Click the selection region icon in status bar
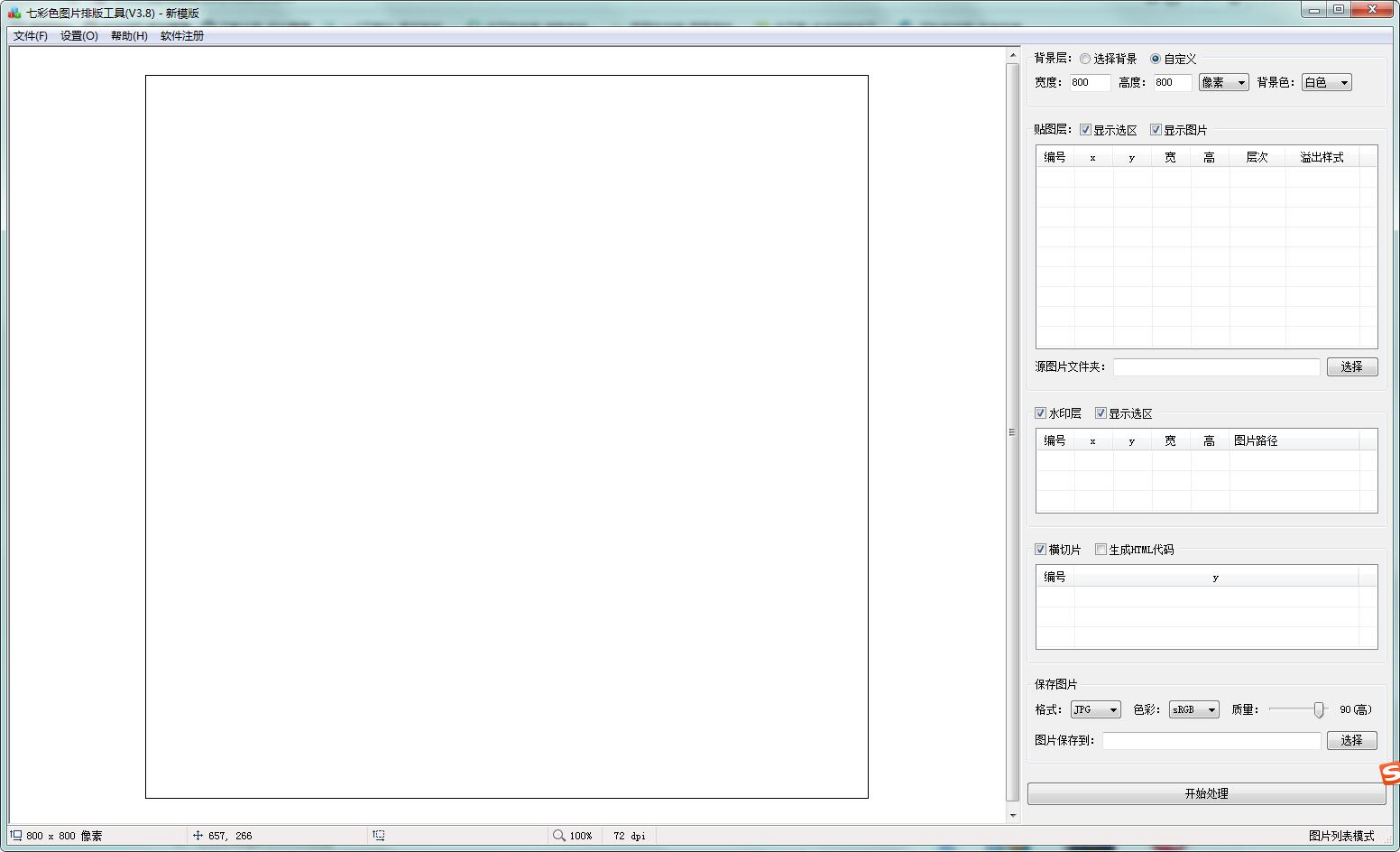 [x=379, y=835]
